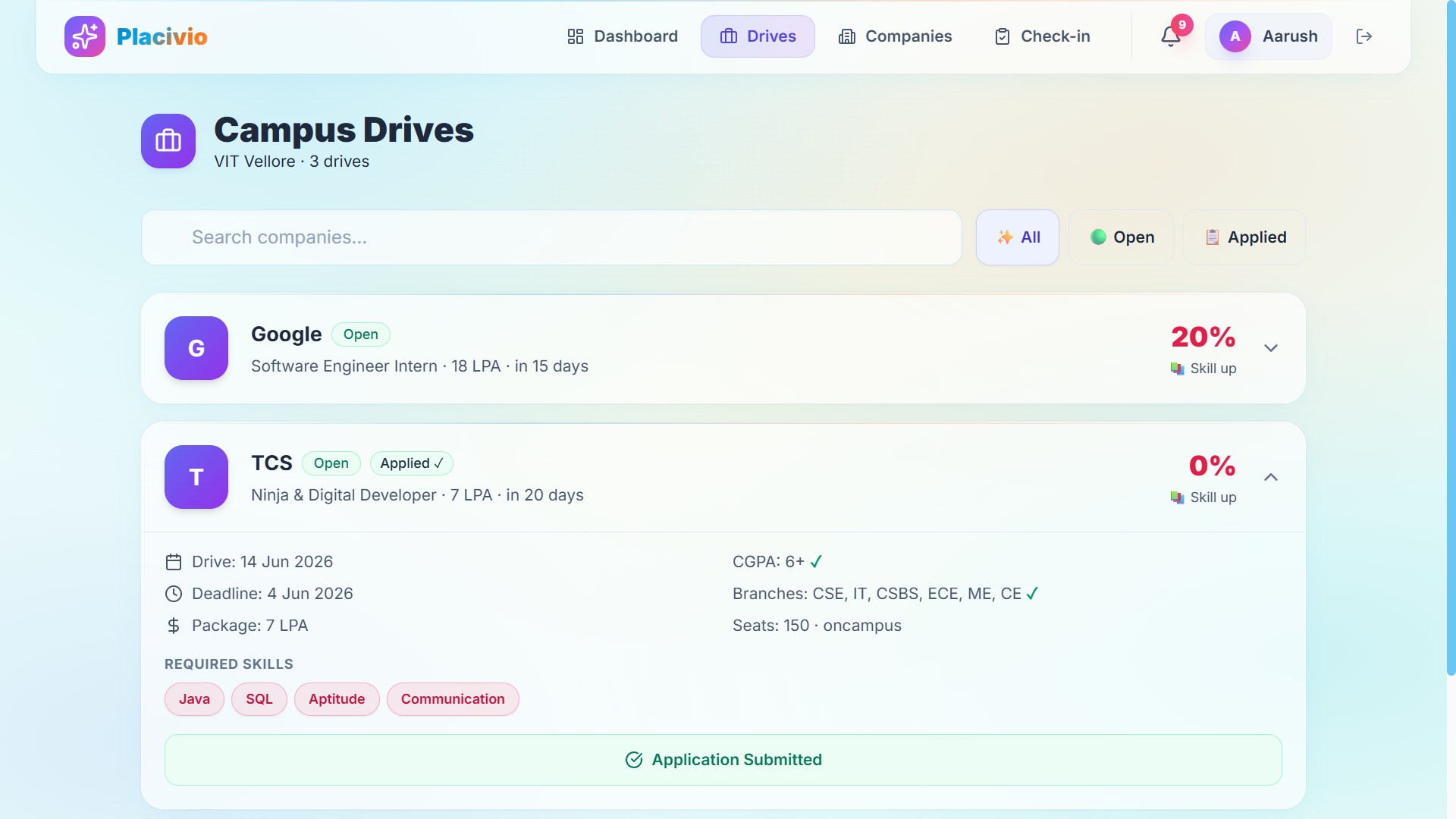Click the 0% match score on TCS
The height and width of the screenshot is (819, 1456).
click(1213, 466)
